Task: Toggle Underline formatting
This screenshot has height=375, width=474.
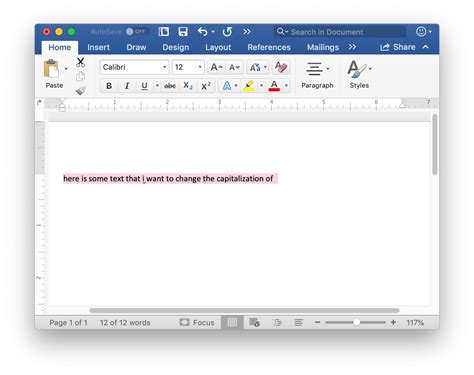Action: pyautogui.click(x=144, y=86)
